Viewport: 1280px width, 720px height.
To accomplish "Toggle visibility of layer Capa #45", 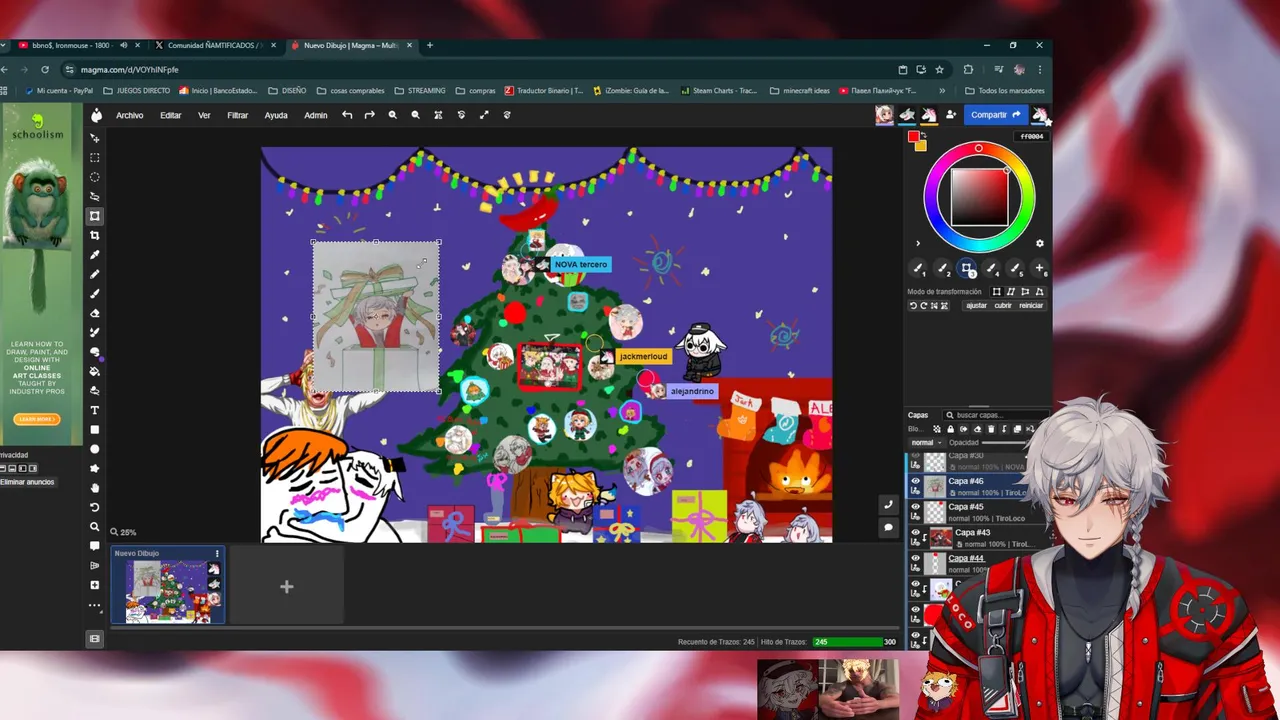I will 915,507.
